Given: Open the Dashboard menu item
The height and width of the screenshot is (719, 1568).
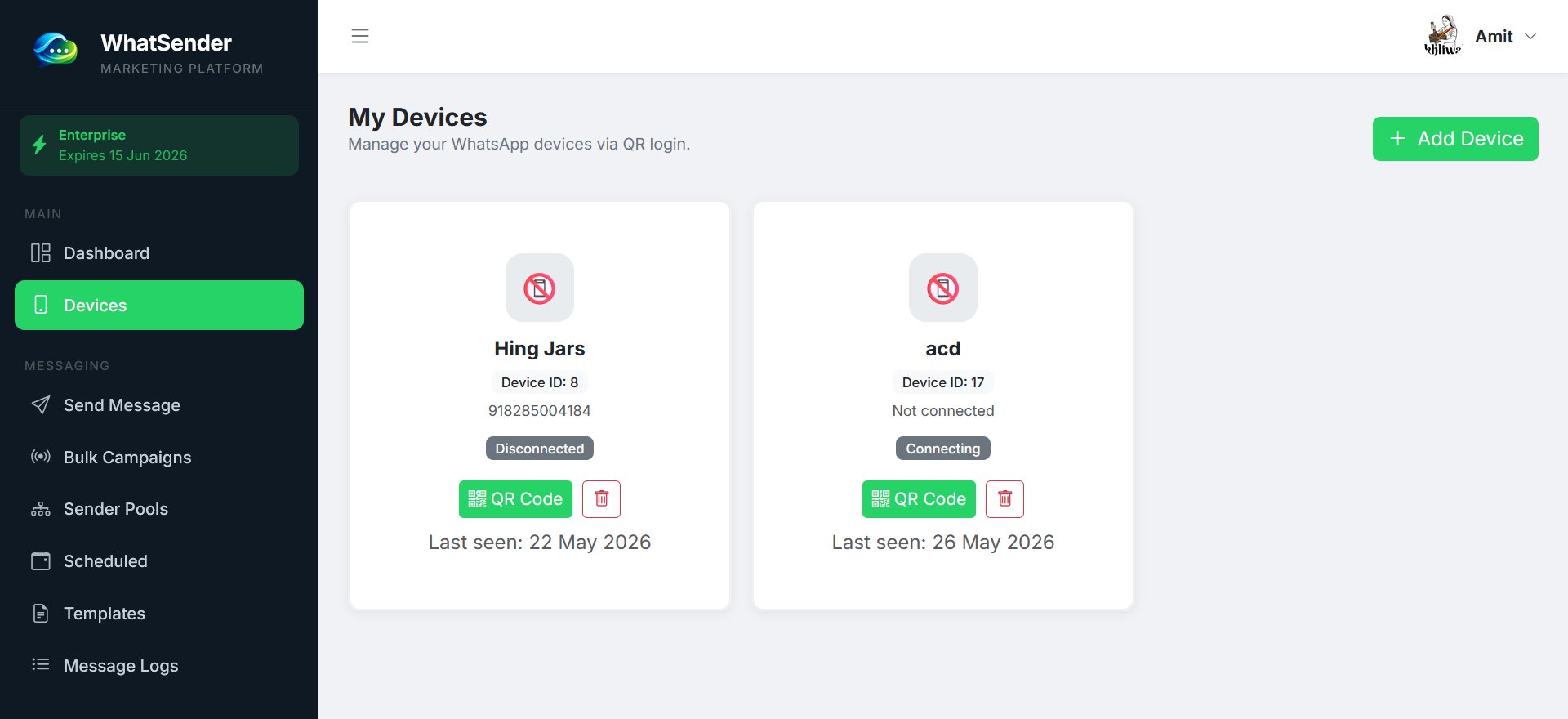Looking at the screenshot, I should pos(159,253).
